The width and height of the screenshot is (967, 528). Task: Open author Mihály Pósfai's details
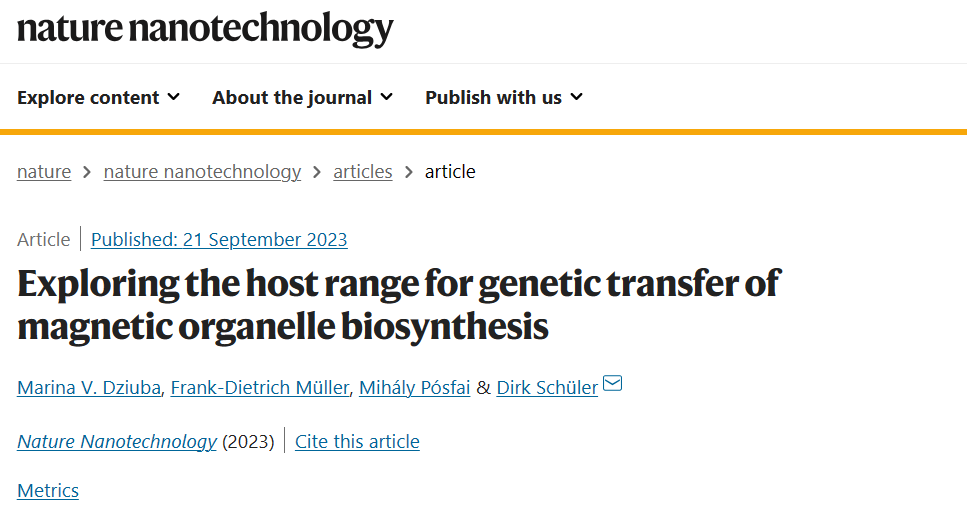(414, 387)
